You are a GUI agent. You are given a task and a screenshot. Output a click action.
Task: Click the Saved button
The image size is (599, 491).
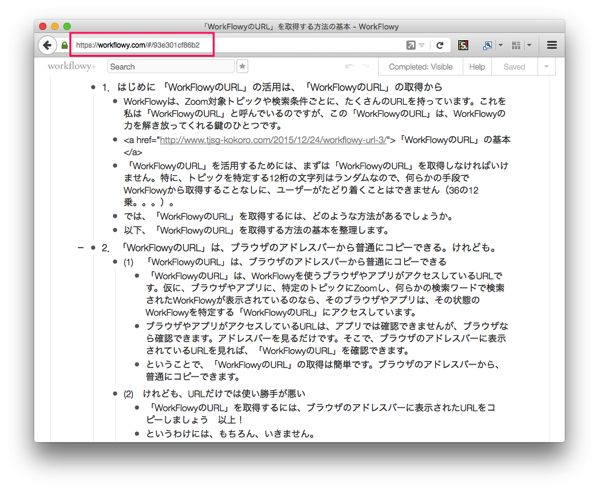[x=514, y=67]
